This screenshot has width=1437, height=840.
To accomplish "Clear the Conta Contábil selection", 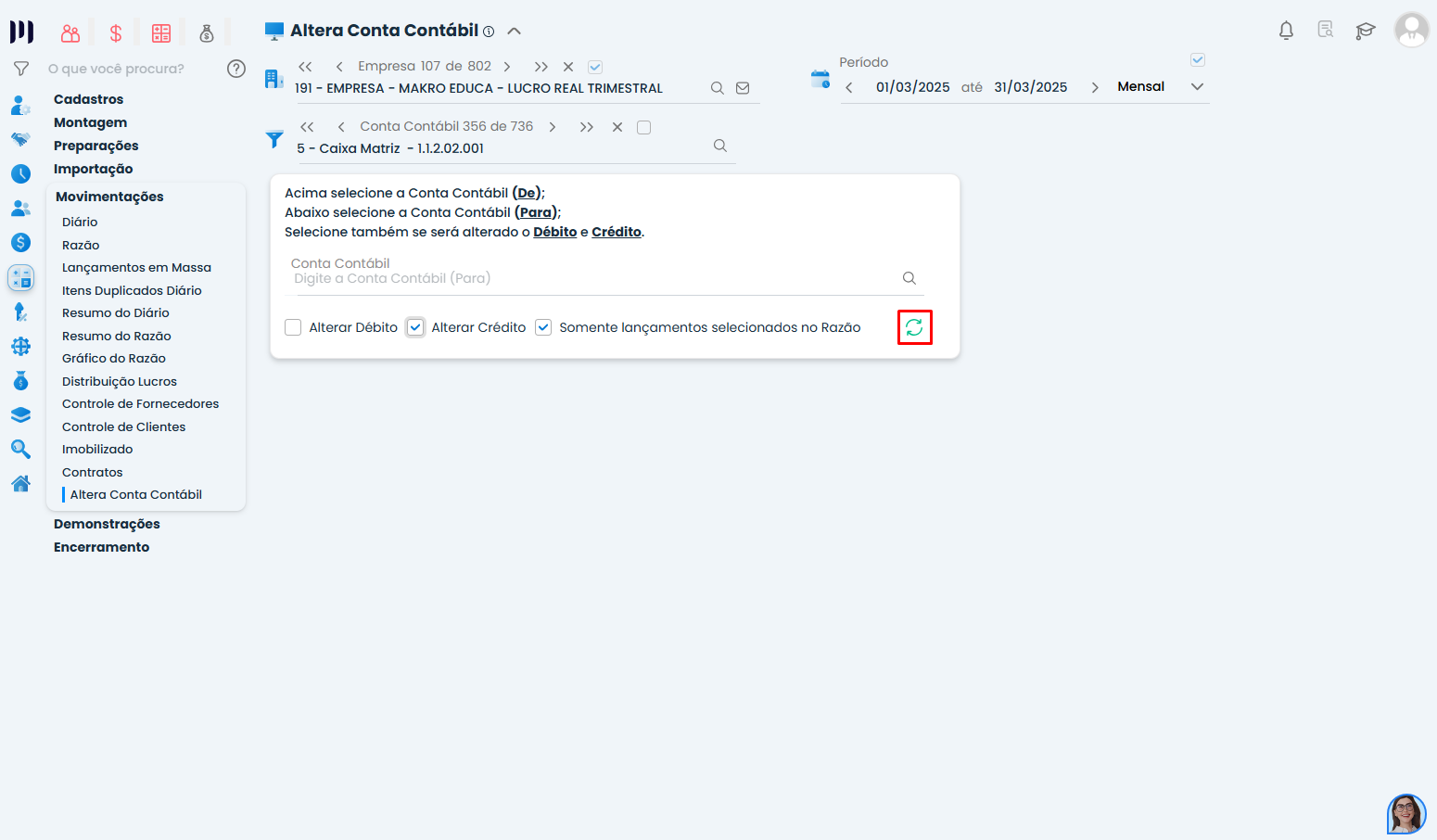I will point(617,127).
